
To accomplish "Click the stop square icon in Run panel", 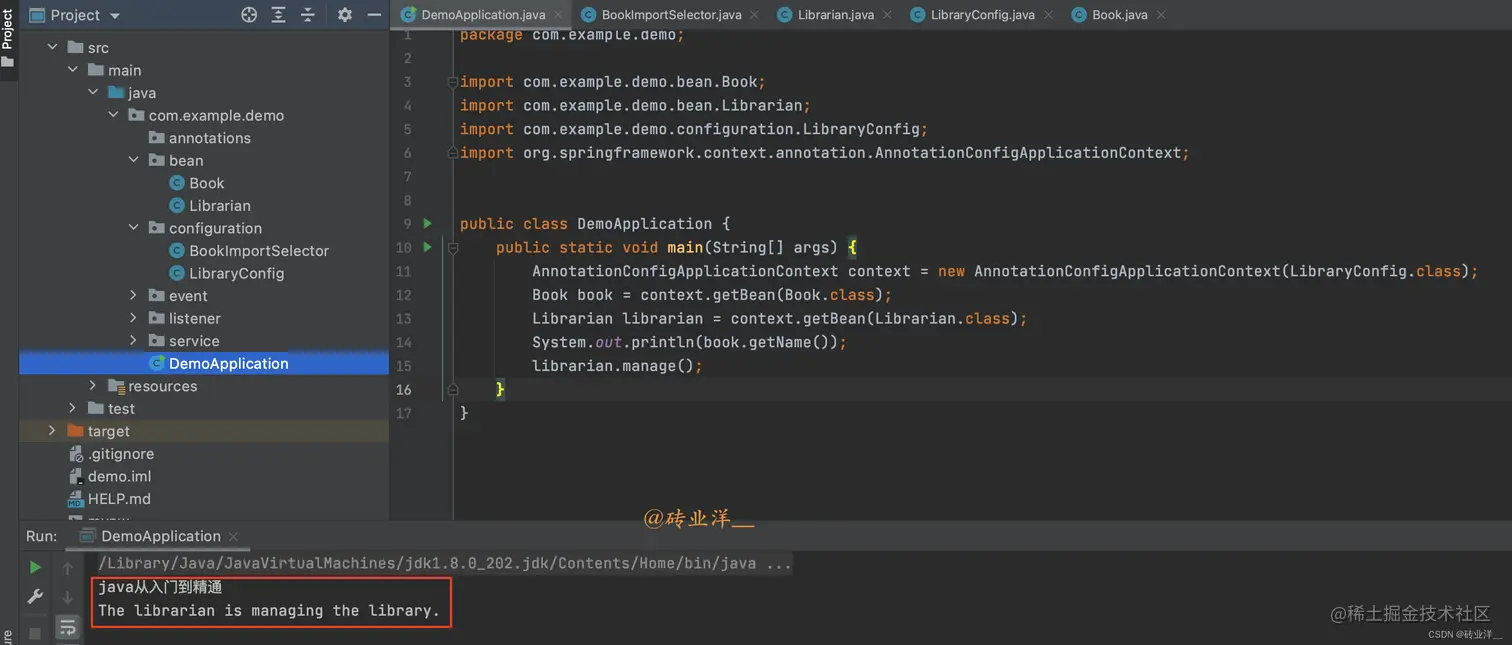I will 35,633.
